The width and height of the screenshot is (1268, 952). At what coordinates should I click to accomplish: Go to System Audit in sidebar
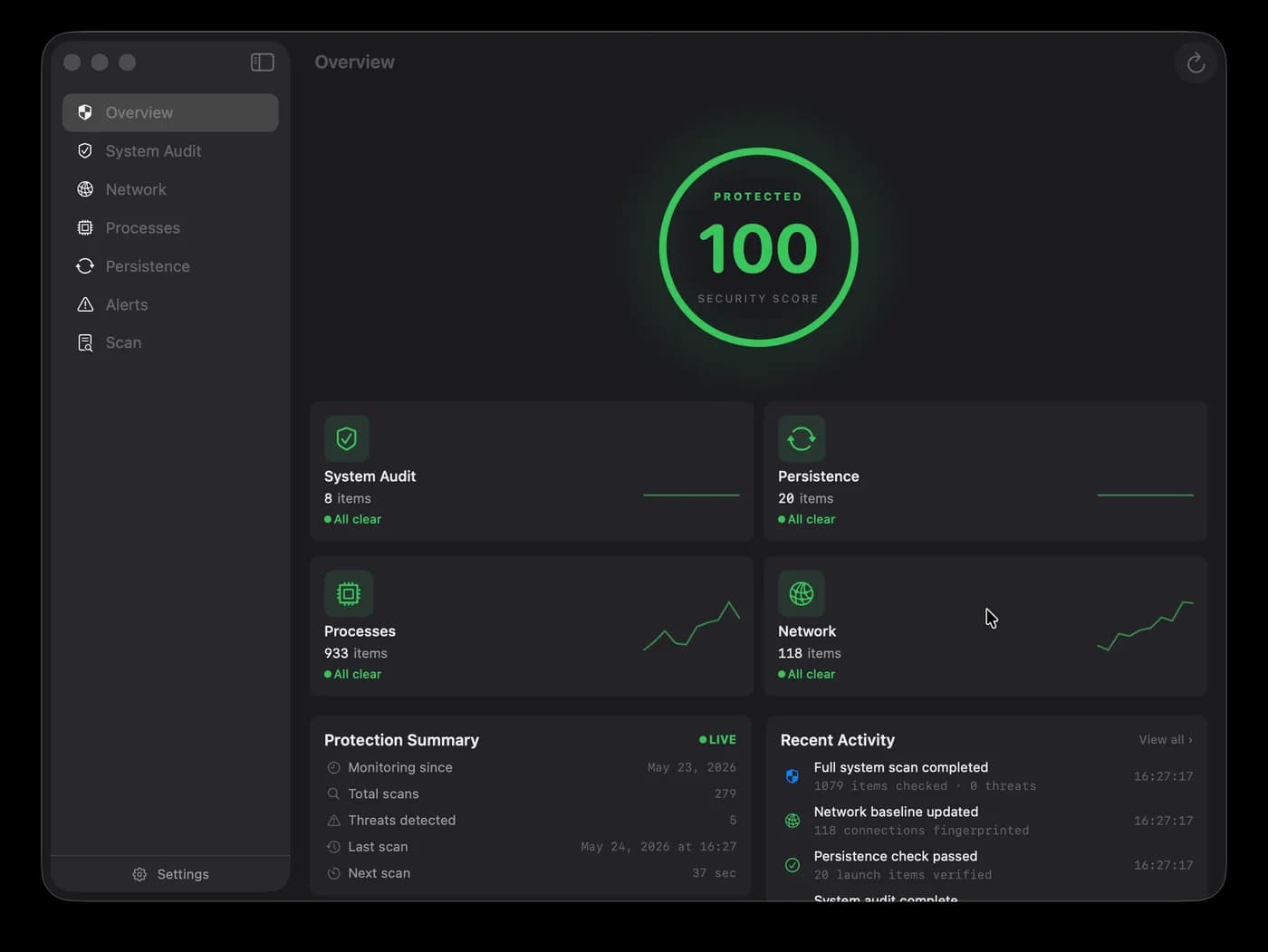(170, 150)
